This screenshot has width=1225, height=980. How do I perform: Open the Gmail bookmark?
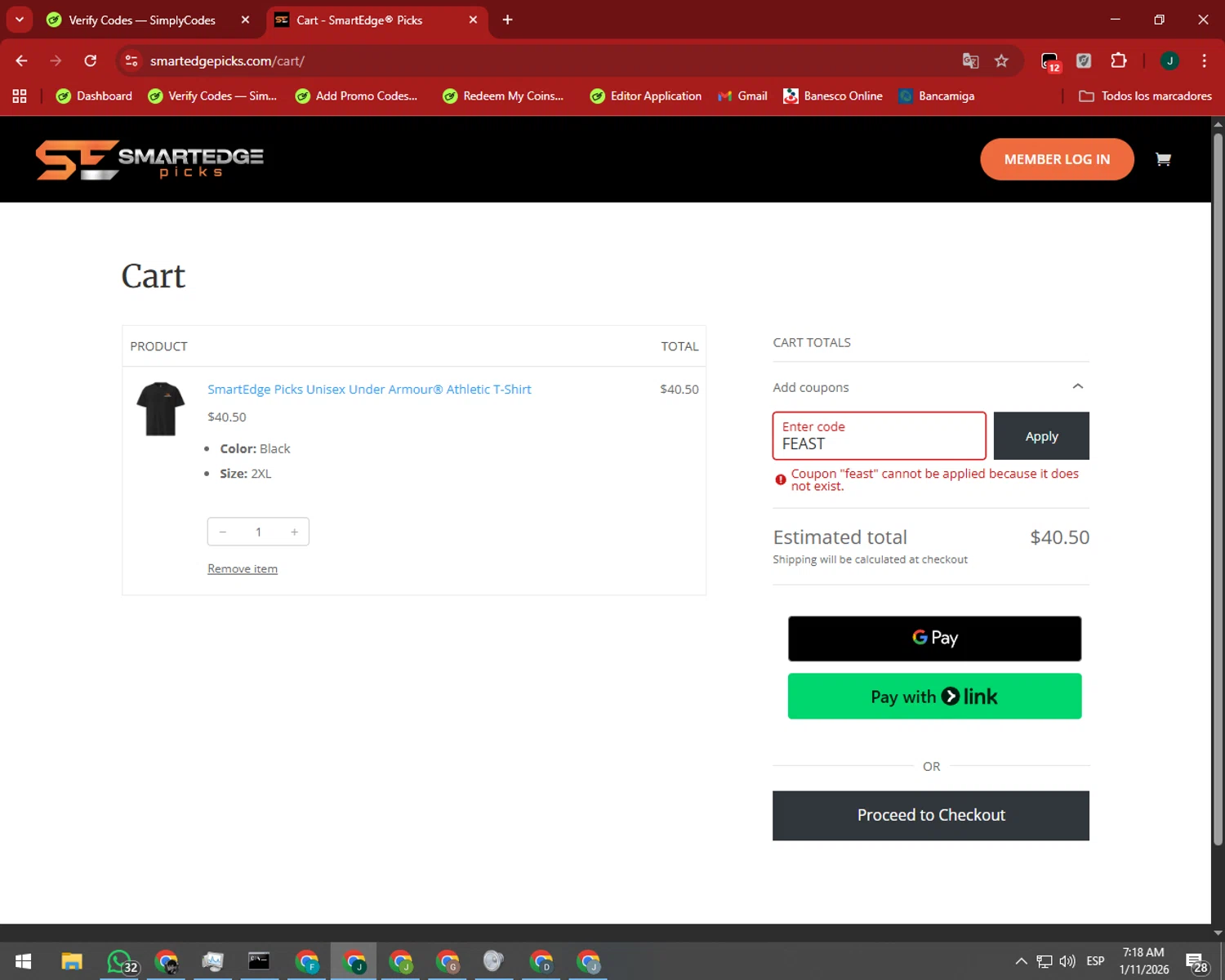[742, 96]
